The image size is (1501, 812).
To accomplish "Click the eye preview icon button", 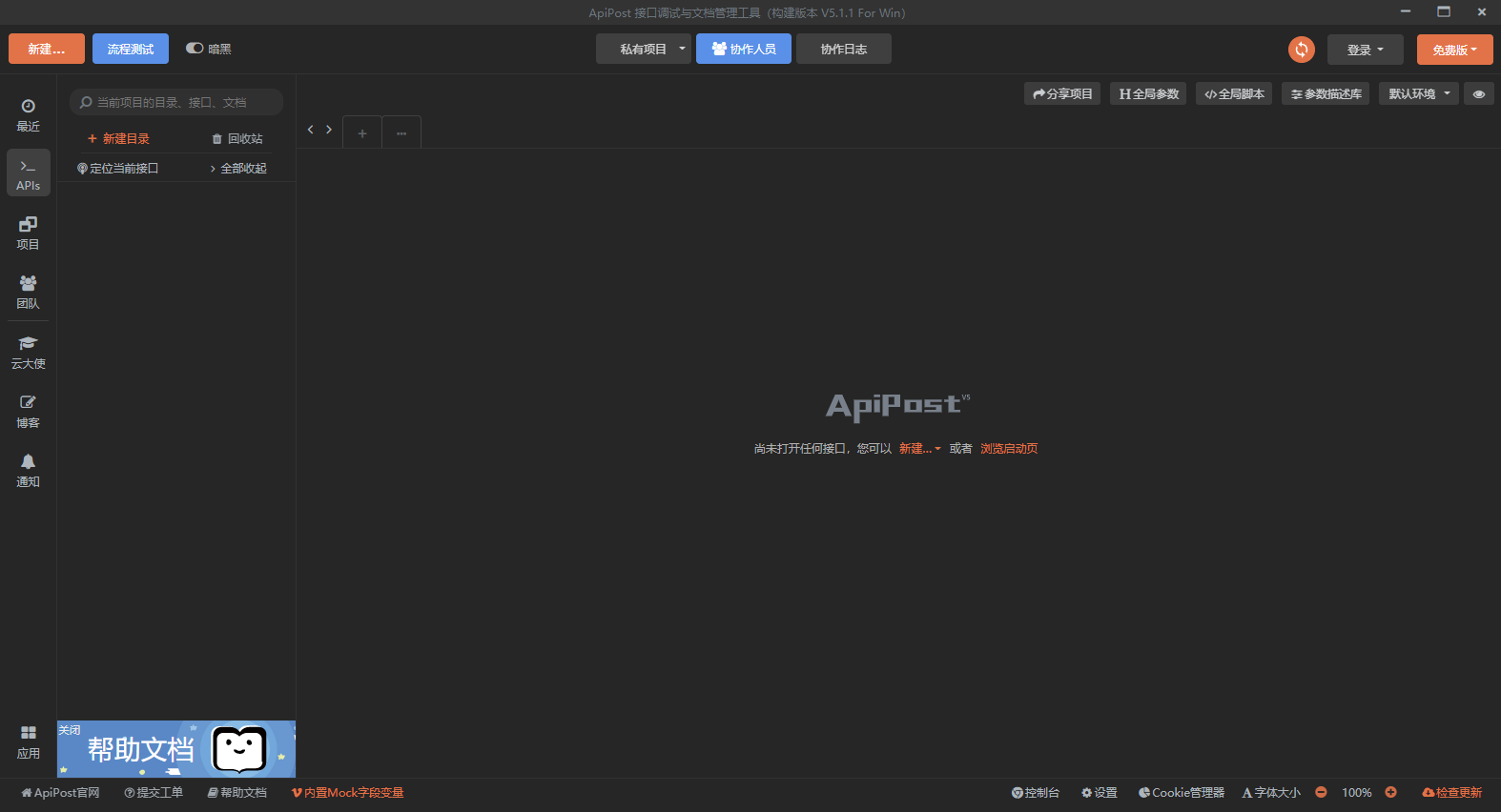I will (x=1479, y=93).
